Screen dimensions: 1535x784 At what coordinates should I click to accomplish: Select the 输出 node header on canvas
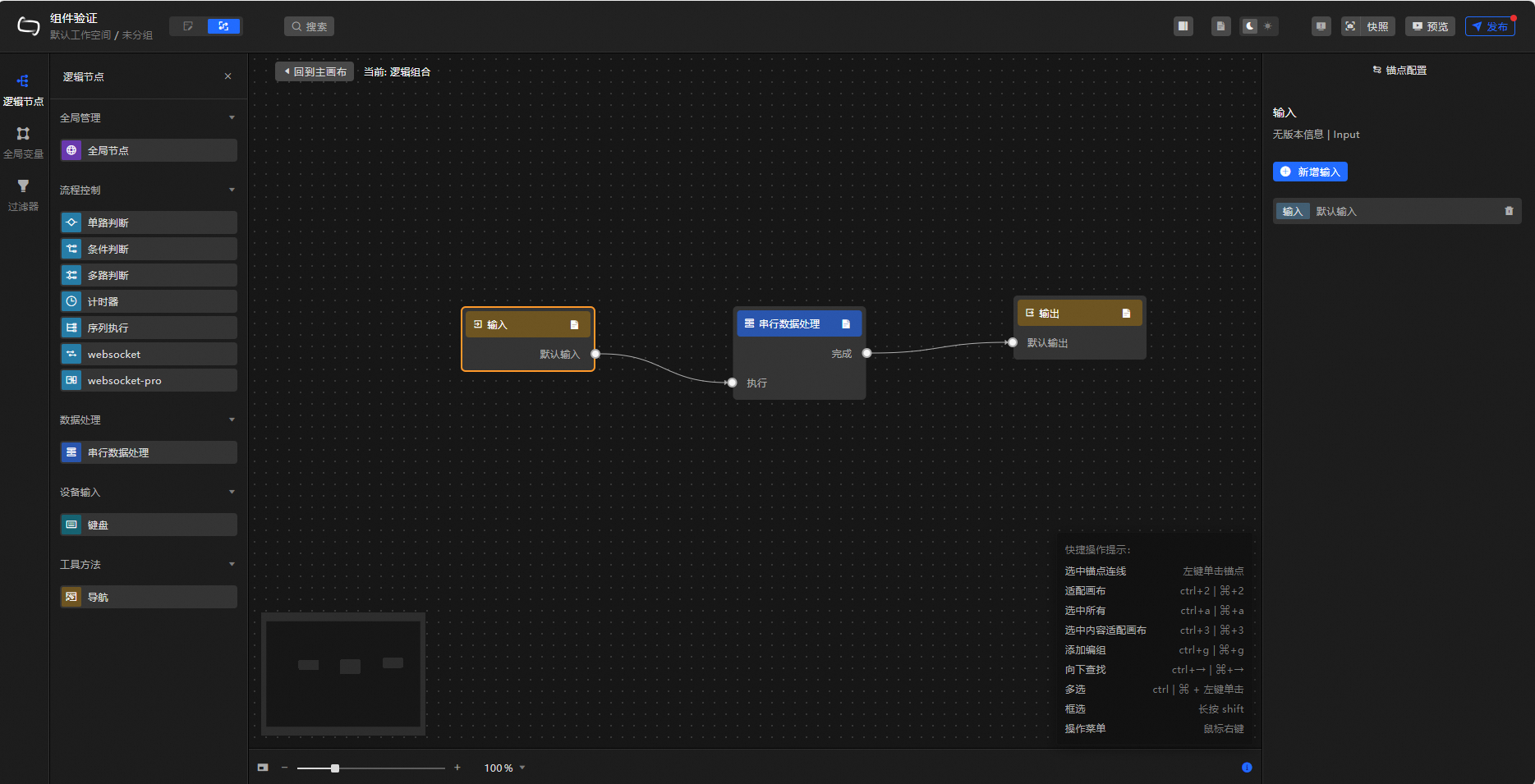point(1080,313)
